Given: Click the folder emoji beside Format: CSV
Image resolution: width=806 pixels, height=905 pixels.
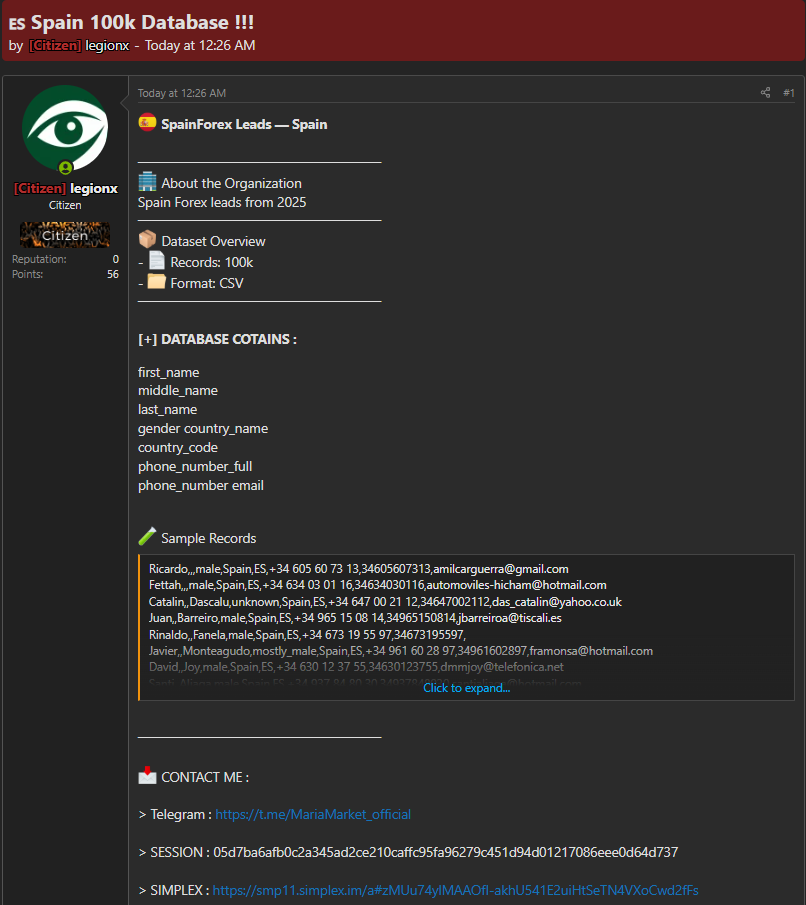Looking at the screenshot, I should tap(156, 282).
